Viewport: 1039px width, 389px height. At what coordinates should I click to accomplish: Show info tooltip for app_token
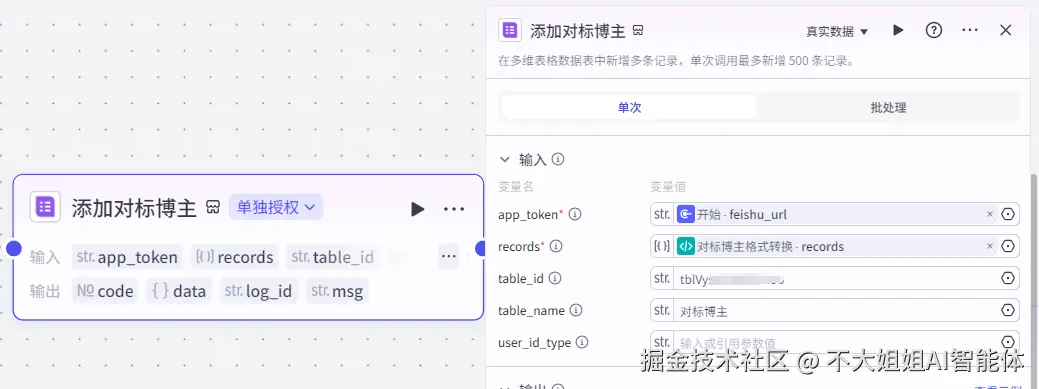tap(575, 214)
